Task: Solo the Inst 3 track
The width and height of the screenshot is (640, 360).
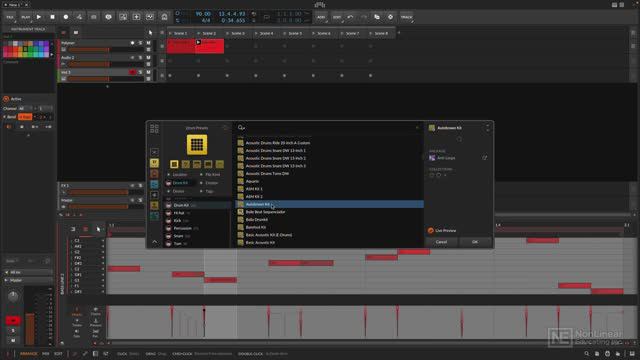Action: (x=140, y=72)
